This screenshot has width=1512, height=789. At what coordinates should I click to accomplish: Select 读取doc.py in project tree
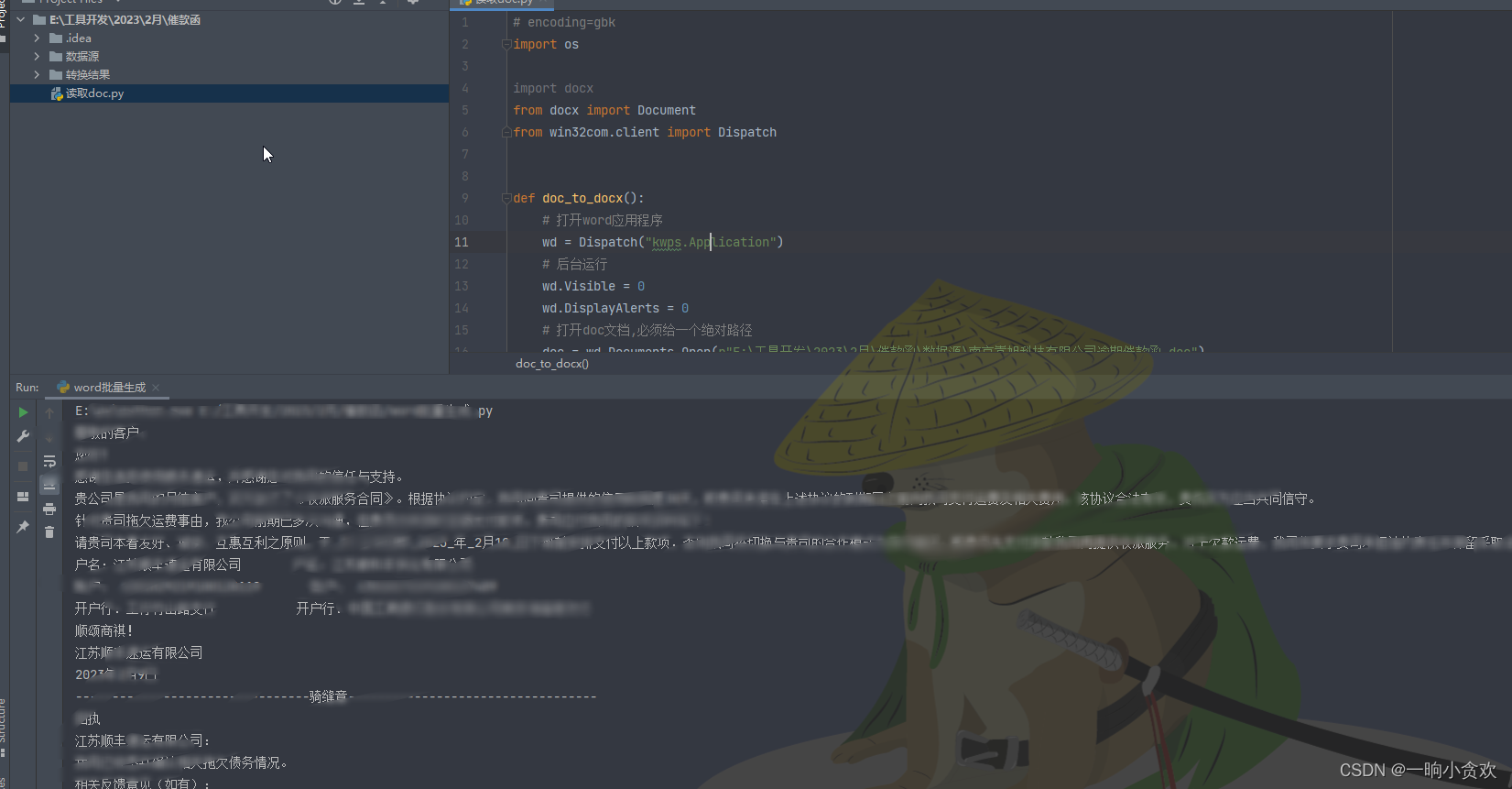229,93
